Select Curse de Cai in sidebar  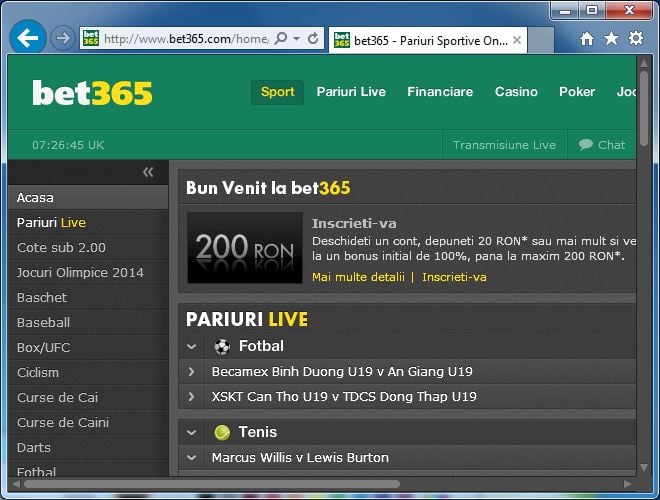[x=88, y=398]
